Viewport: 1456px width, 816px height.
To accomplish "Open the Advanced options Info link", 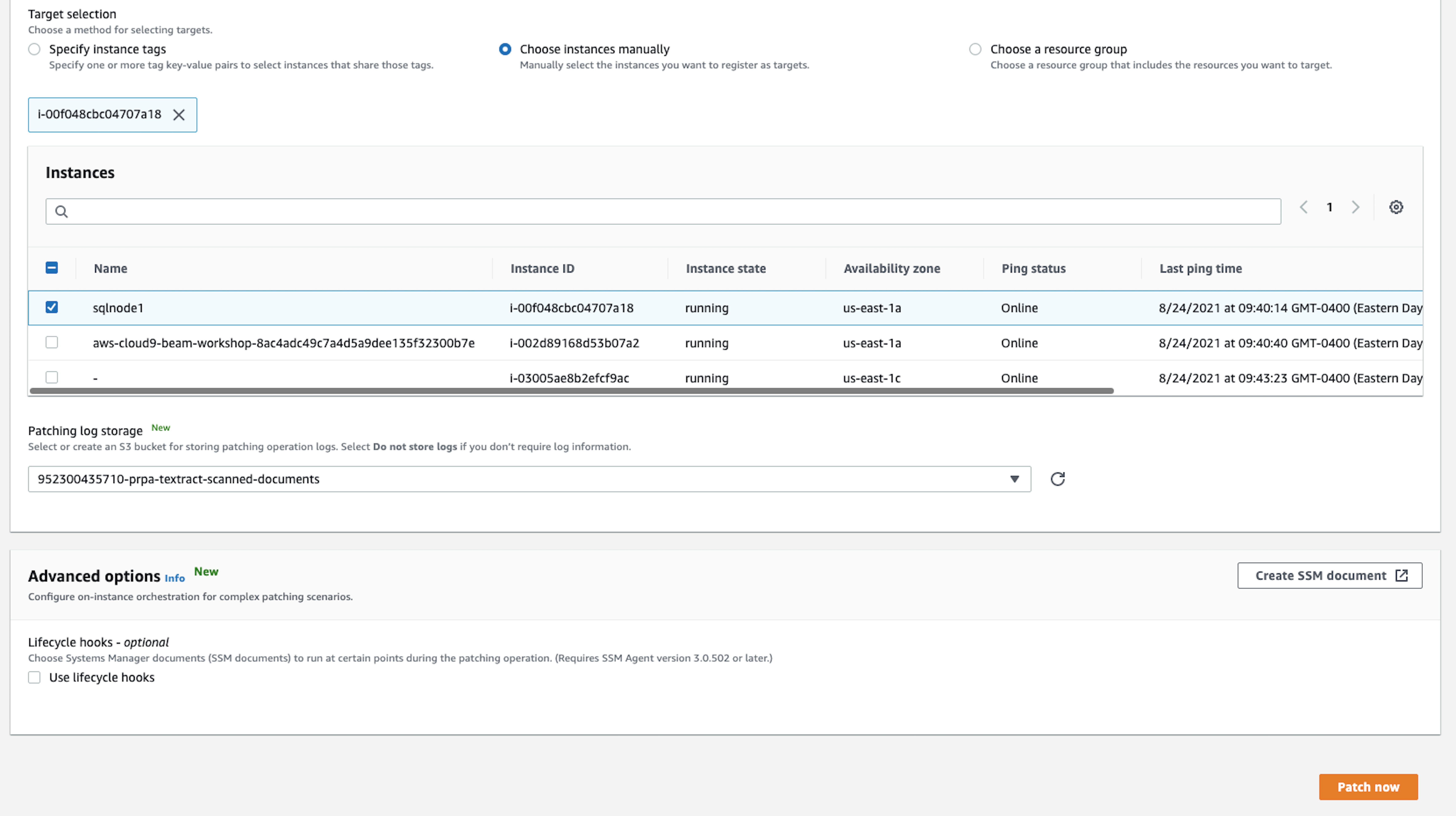I will (175, 578).
